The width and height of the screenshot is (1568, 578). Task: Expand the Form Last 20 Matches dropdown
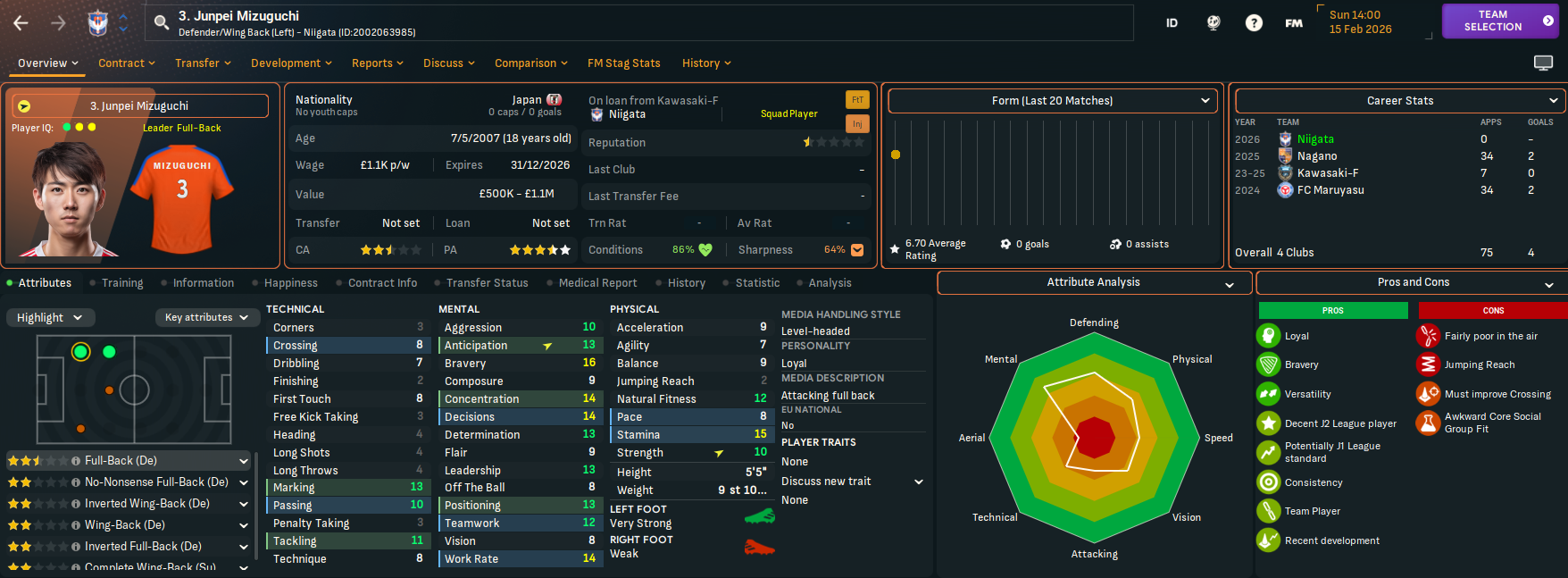pos(1053,101)
